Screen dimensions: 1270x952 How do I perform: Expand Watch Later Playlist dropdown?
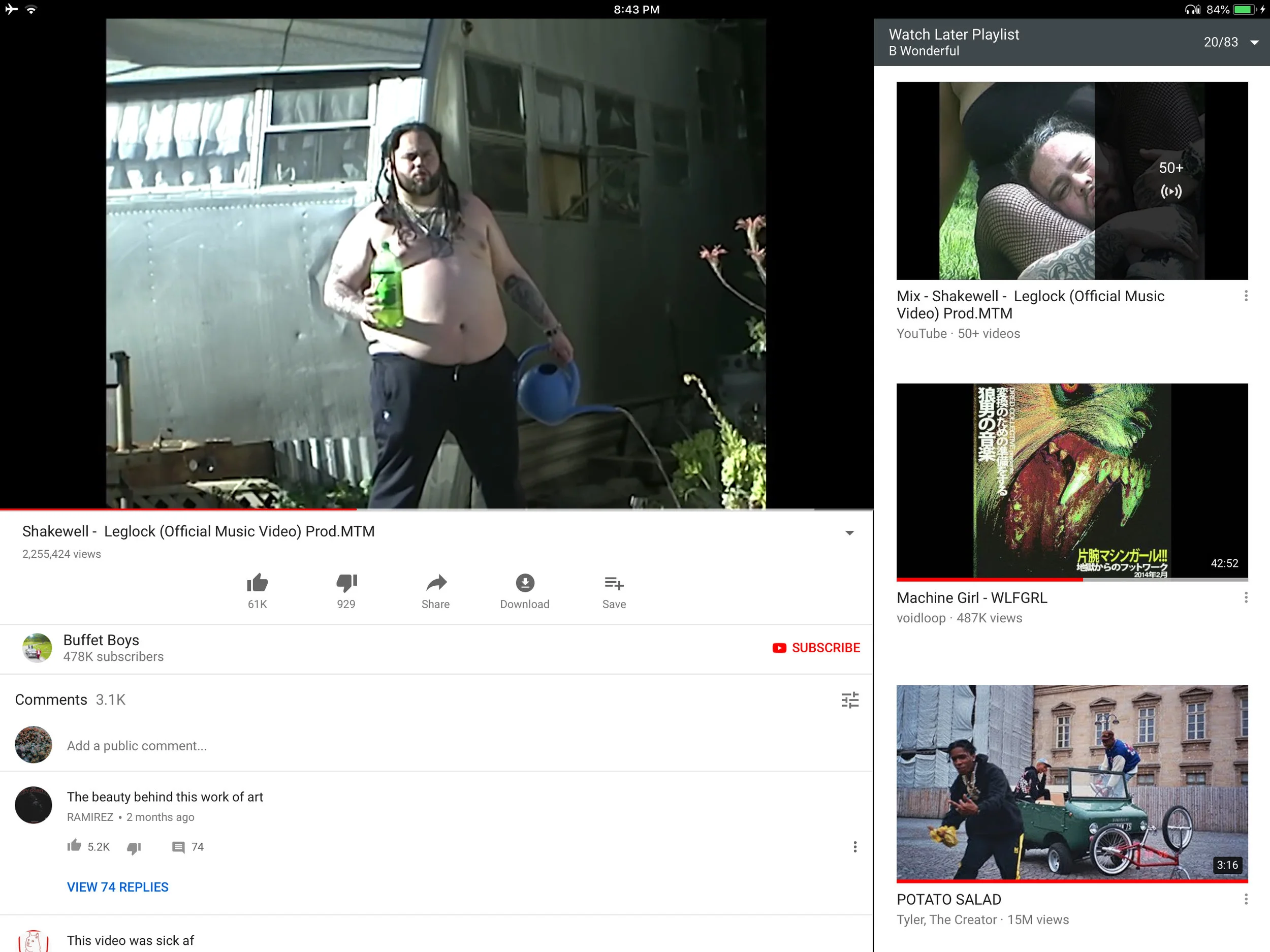[x=1254, y=43]
